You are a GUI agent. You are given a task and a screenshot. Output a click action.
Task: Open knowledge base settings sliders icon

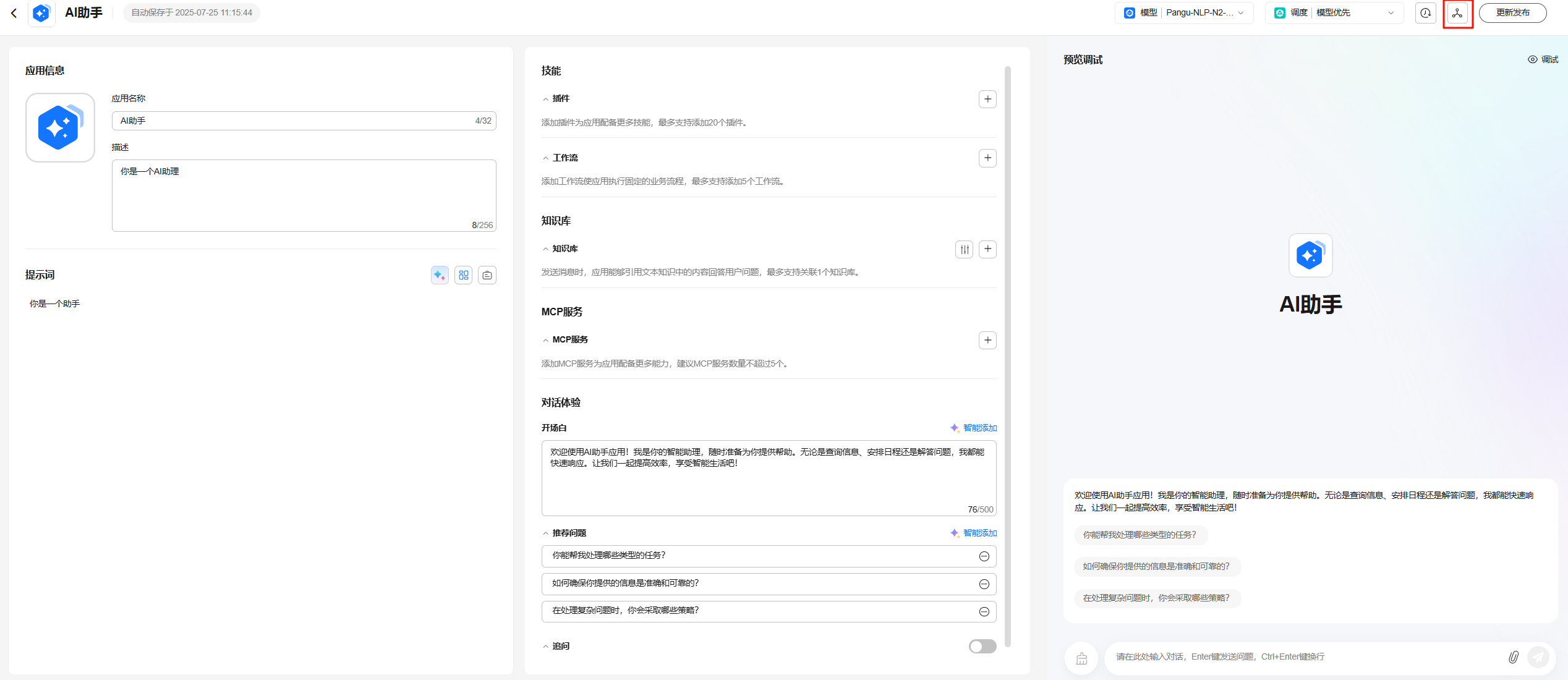[x=964, y=249]
